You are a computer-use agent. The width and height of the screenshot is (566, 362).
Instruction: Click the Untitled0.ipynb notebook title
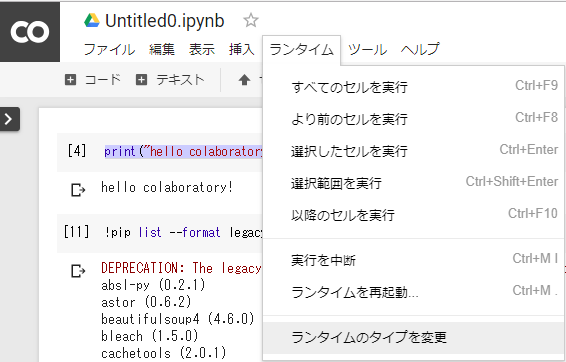[165, 21]
